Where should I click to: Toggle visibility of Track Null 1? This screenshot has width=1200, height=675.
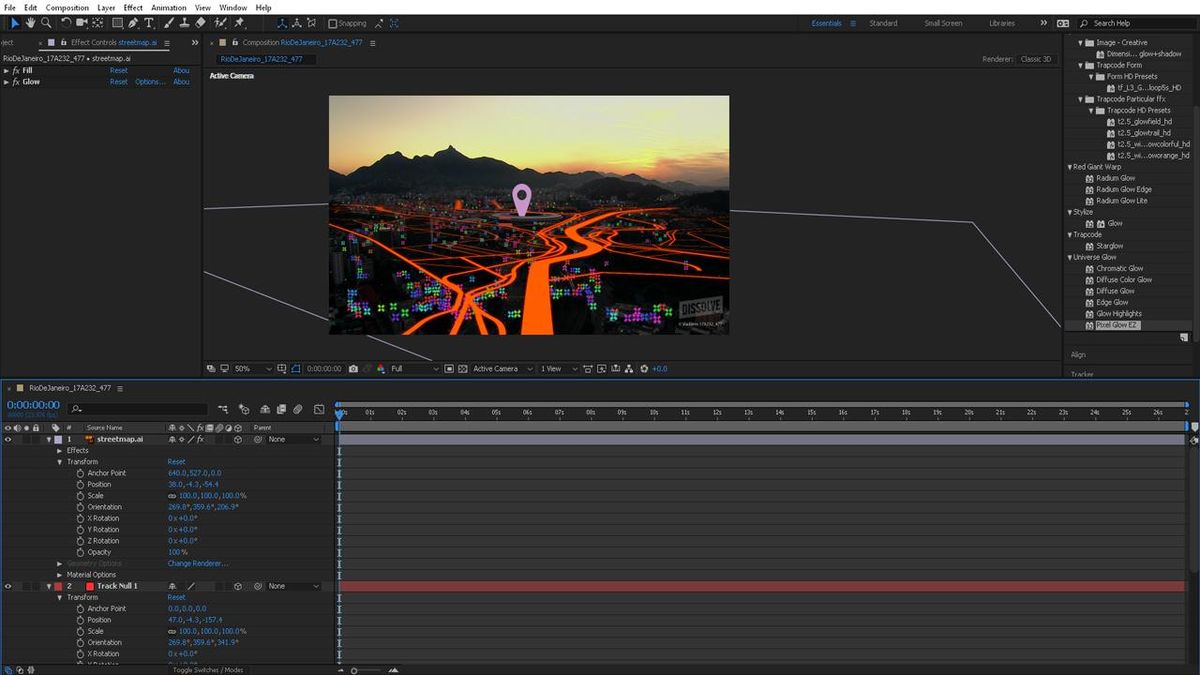click(x=8, y=585)
